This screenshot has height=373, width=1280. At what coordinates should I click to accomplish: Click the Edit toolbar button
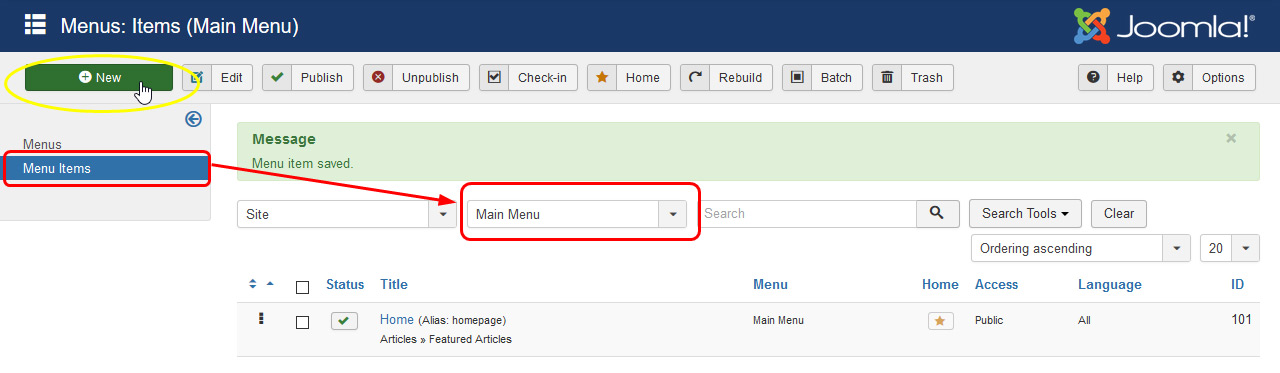pos(217,77)
